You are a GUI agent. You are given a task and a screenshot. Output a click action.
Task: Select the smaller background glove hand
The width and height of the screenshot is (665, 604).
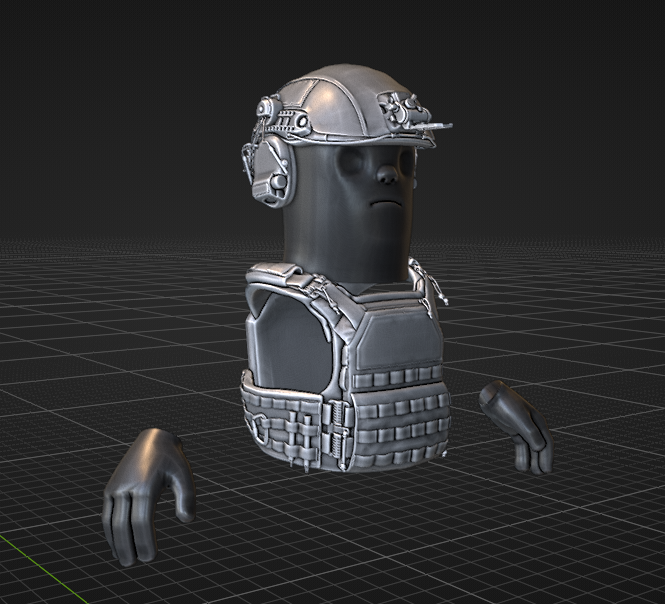(x=517, y=426)
